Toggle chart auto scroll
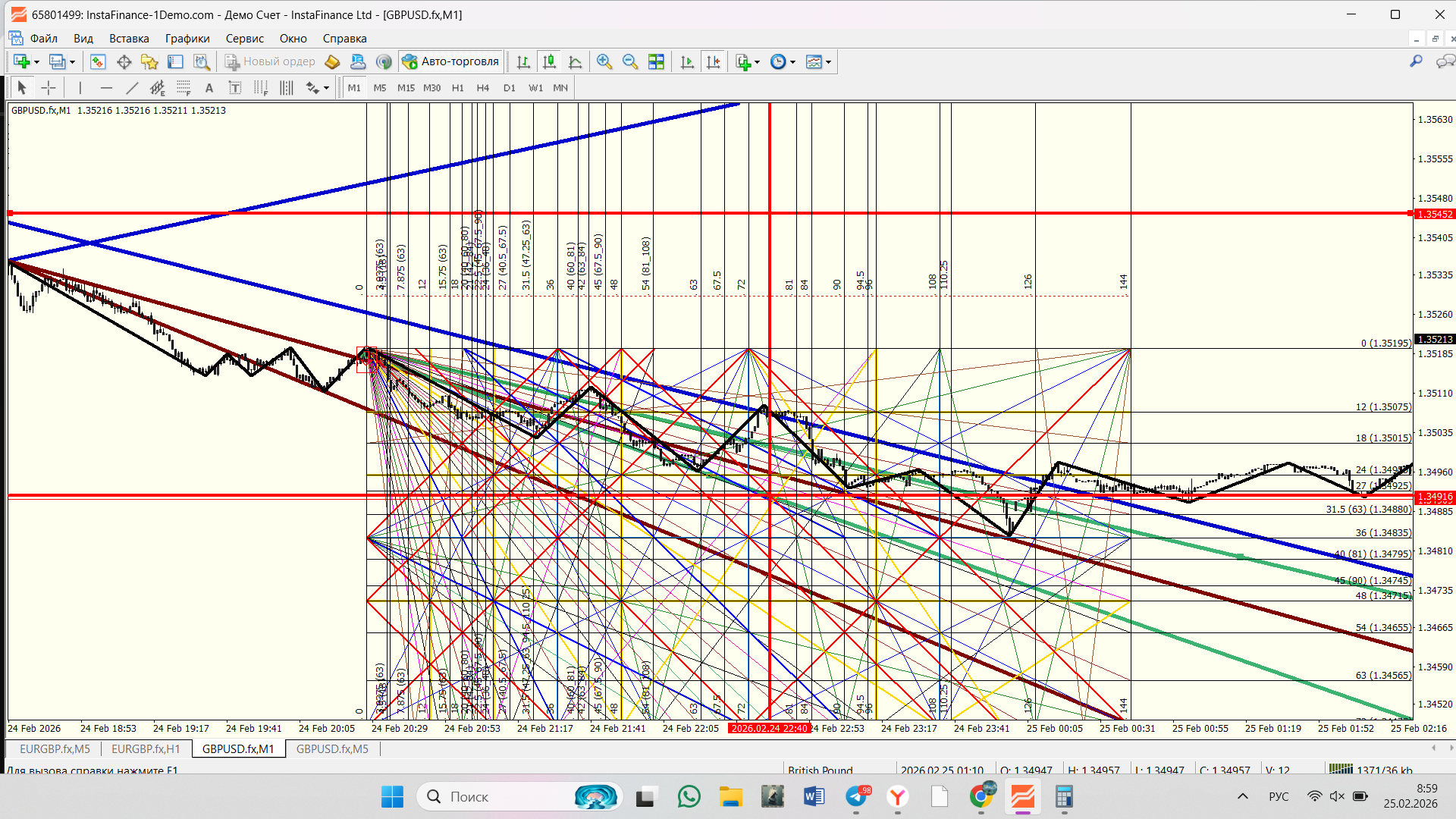The width and height of the screenshot is (1456, 819). (687, 62)
